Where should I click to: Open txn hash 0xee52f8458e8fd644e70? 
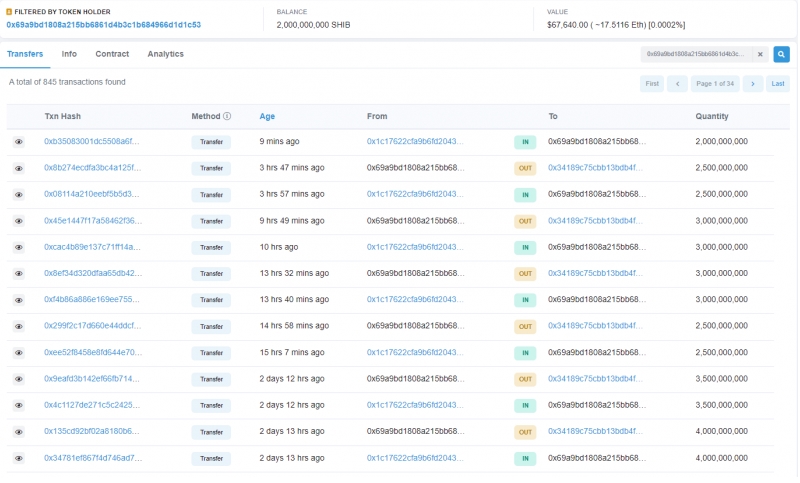coord(93,352)
